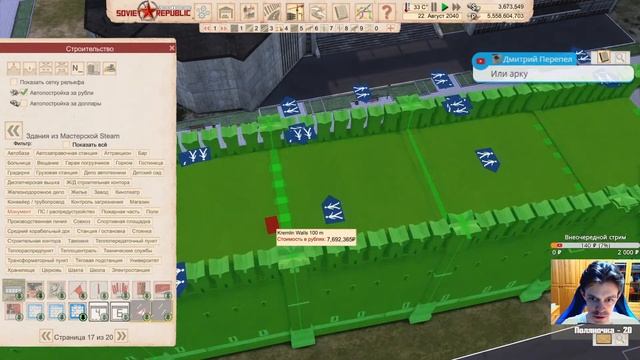Select the highlighted blue-bordered wall thumbnail
640x360 pixels.
[x=78, y=311]
